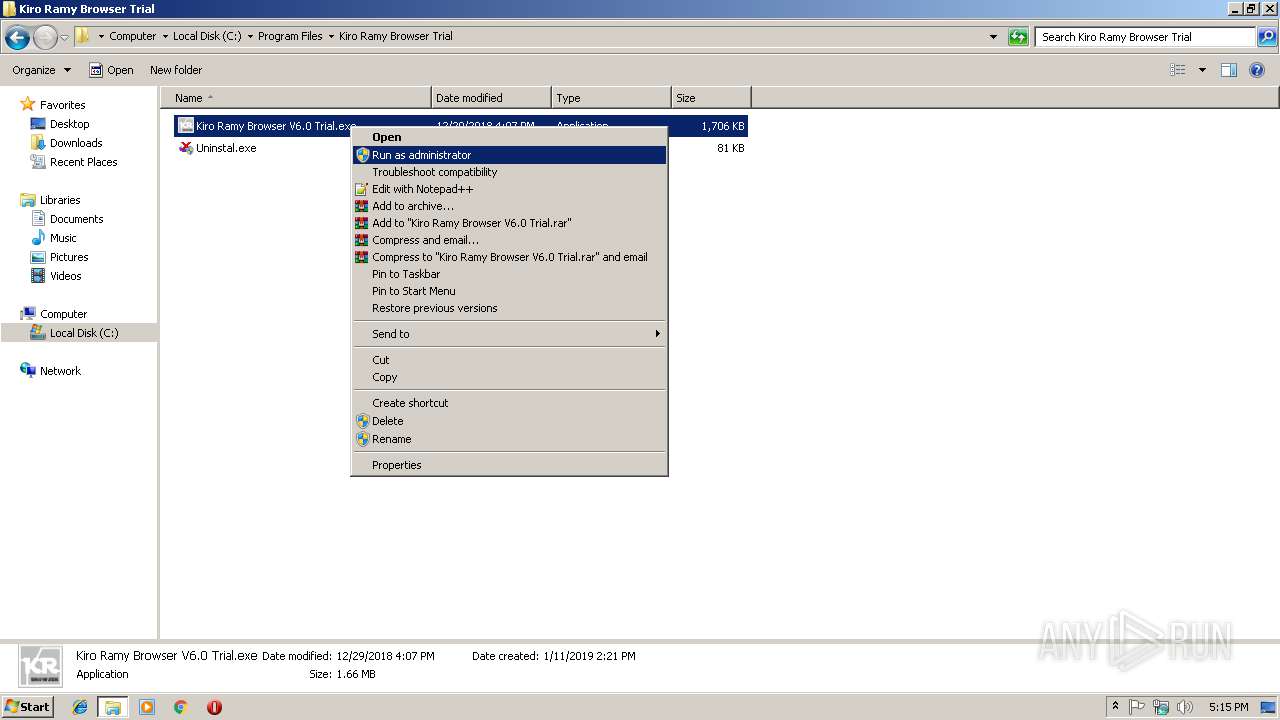The width and height of the screenshot is (1280, 720).
Task: Click the Windows Explorer taskbar icon
Action: [x=113, y=707]
